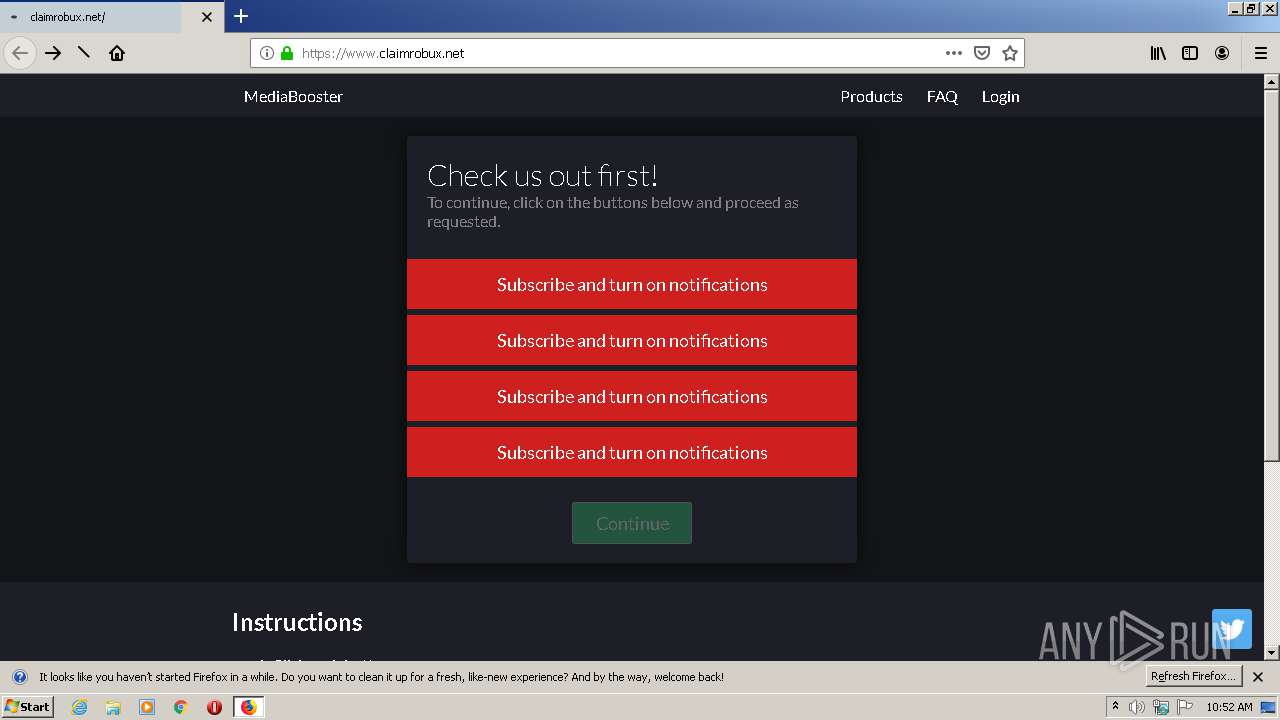
Task: Open the Login menu item
Action: click(x=1000, y=97)
